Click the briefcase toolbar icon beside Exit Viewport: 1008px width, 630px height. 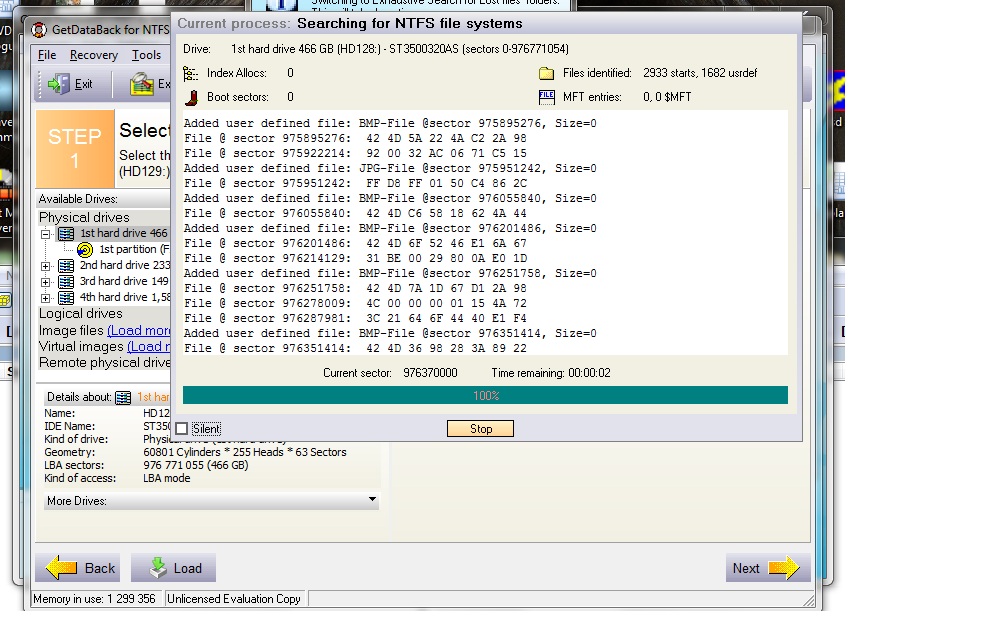[142, 84]
